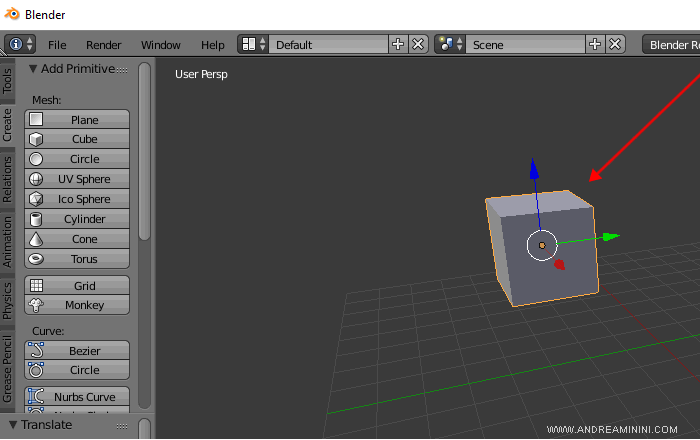Screen dimensions: 700x440
Task: Switch to the Physics tab
Action: [7, 300]
